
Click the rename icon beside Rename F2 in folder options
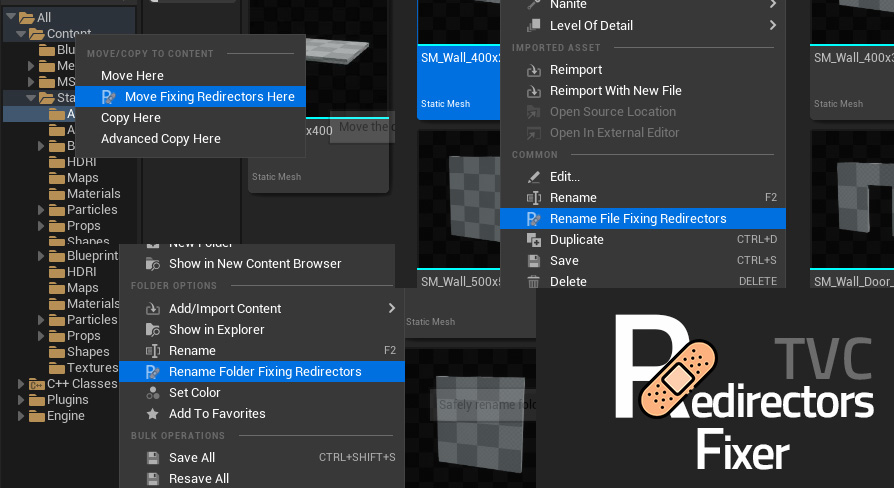coord(153,351)
